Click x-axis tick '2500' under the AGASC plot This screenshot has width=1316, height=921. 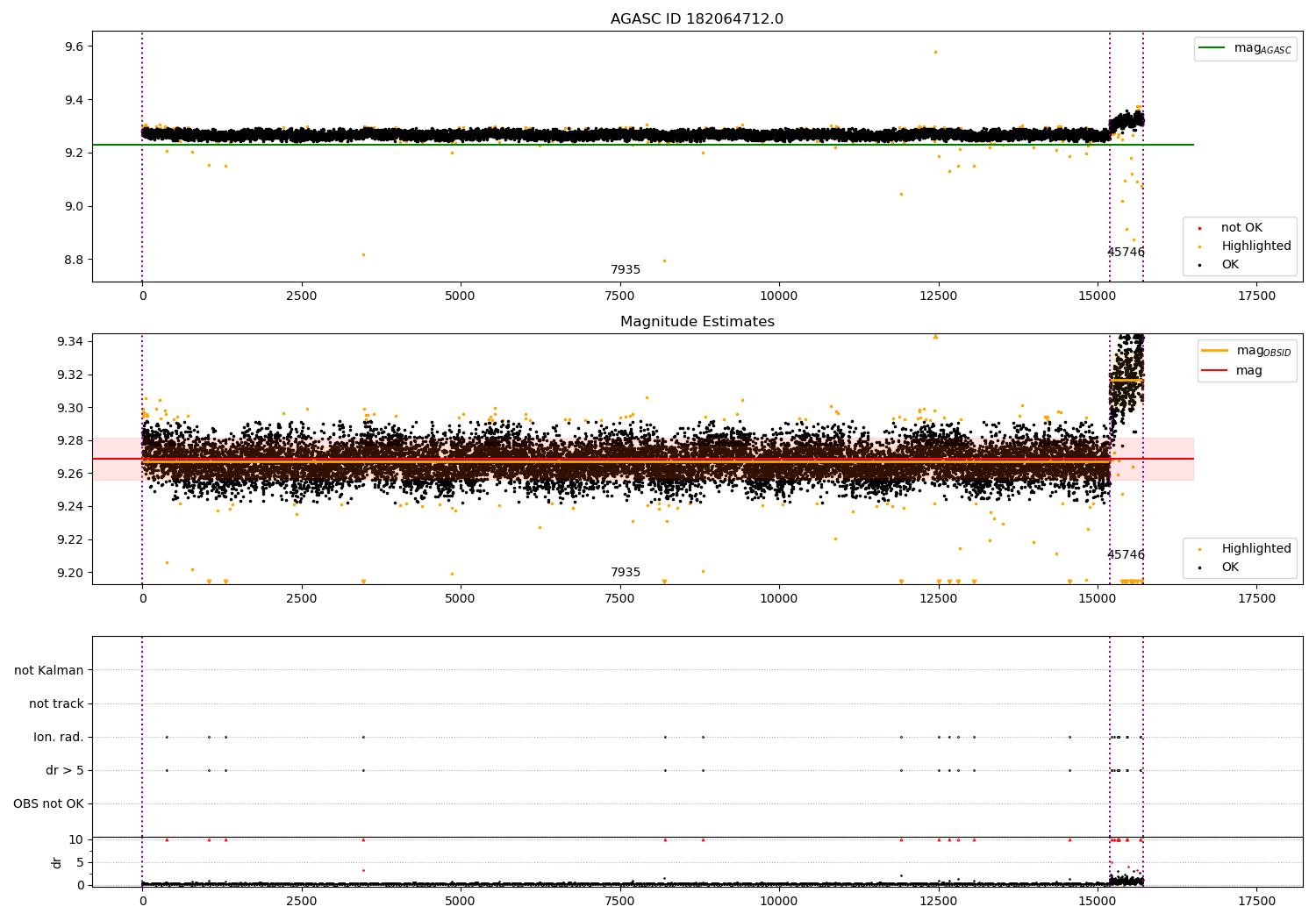(x=302, y=296)
